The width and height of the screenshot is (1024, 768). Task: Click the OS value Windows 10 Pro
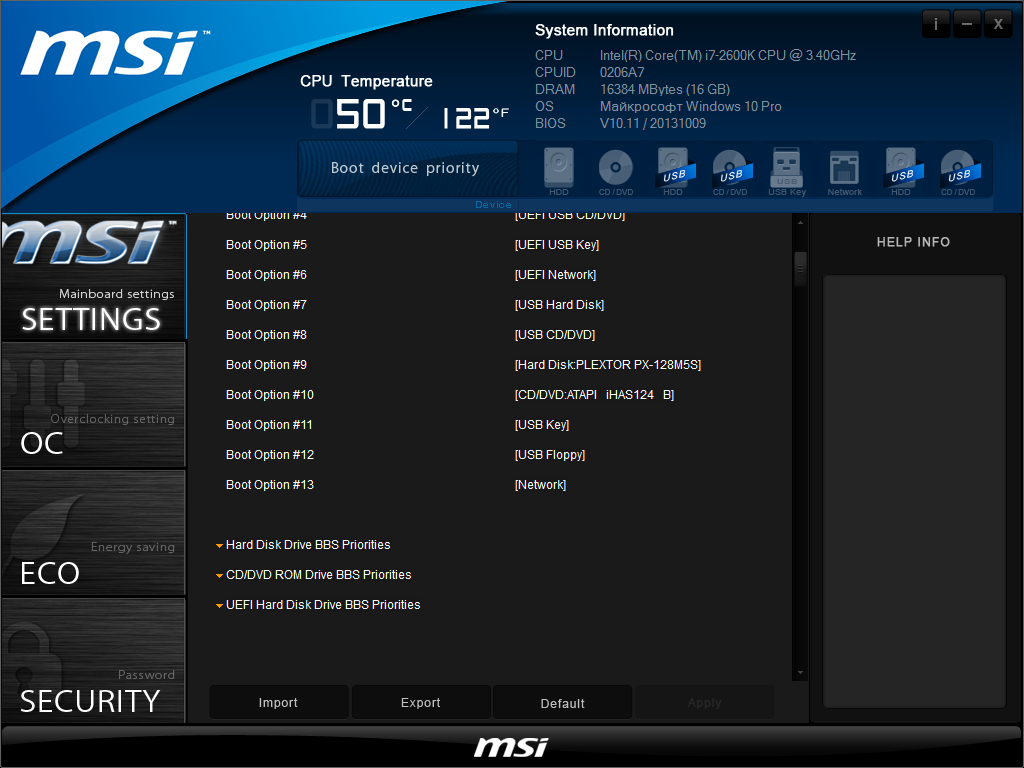click(x=690, y=106)
